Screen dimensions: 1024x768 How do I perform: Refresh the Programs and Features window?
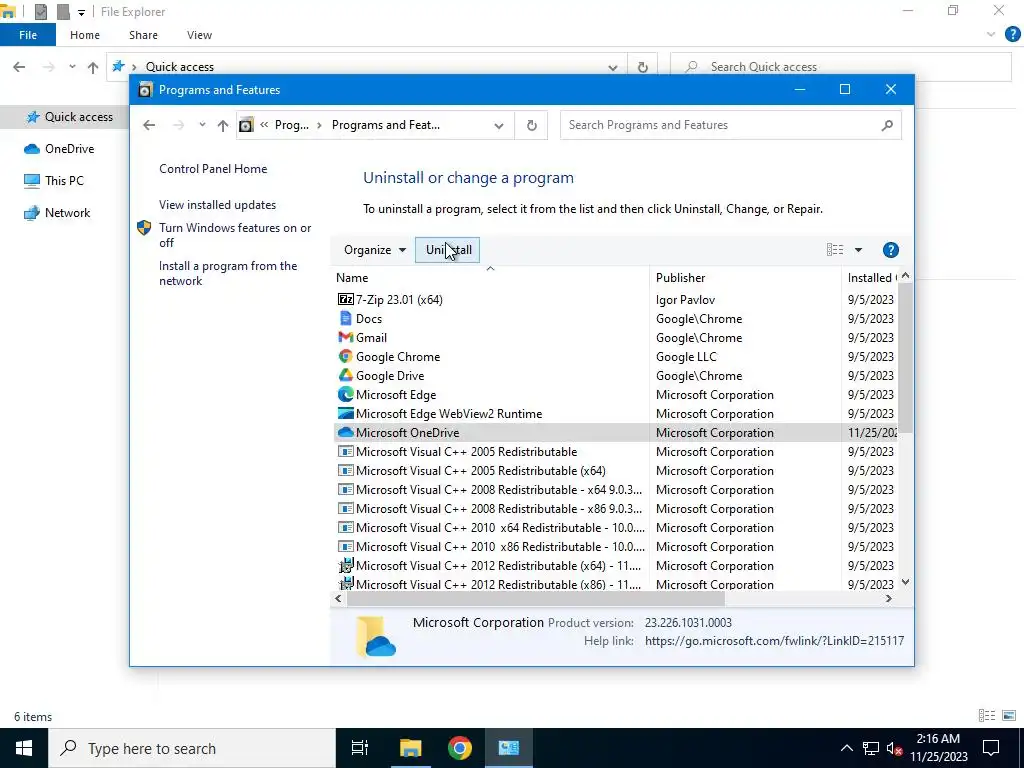(x=532, y=125)
